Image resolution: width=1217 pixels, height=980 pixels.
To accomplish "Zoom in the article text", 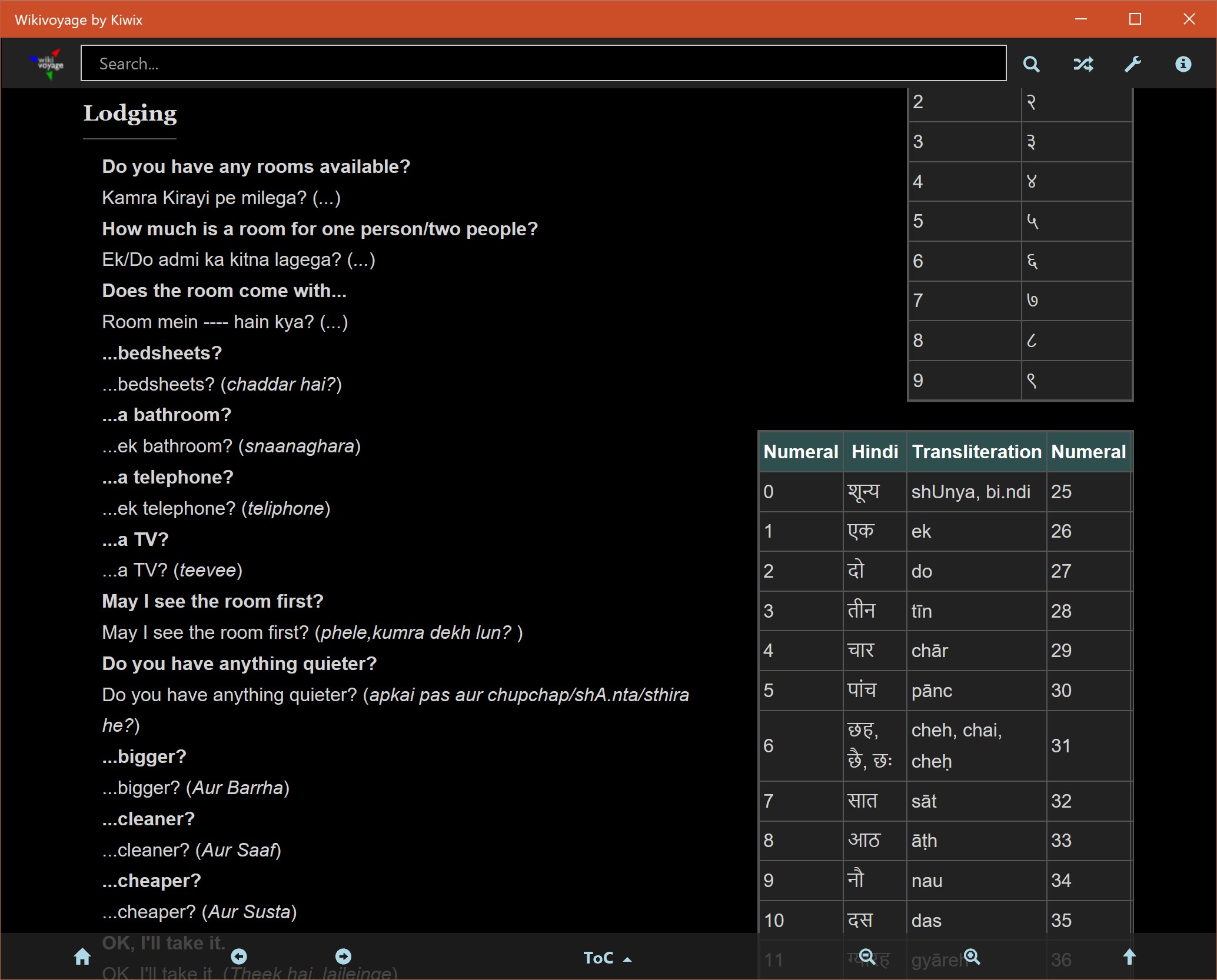I will pyautogui.click(x=972, y=956).
